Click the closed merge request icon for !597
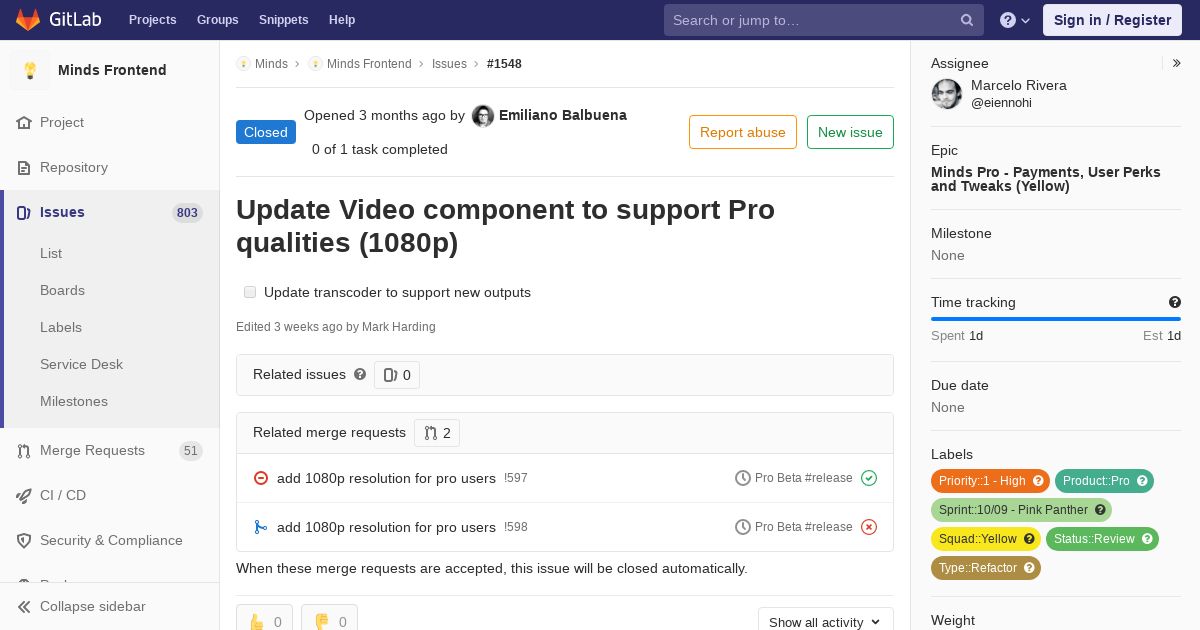This screenshot has height=630, width=1200. (x=261, y=478)
